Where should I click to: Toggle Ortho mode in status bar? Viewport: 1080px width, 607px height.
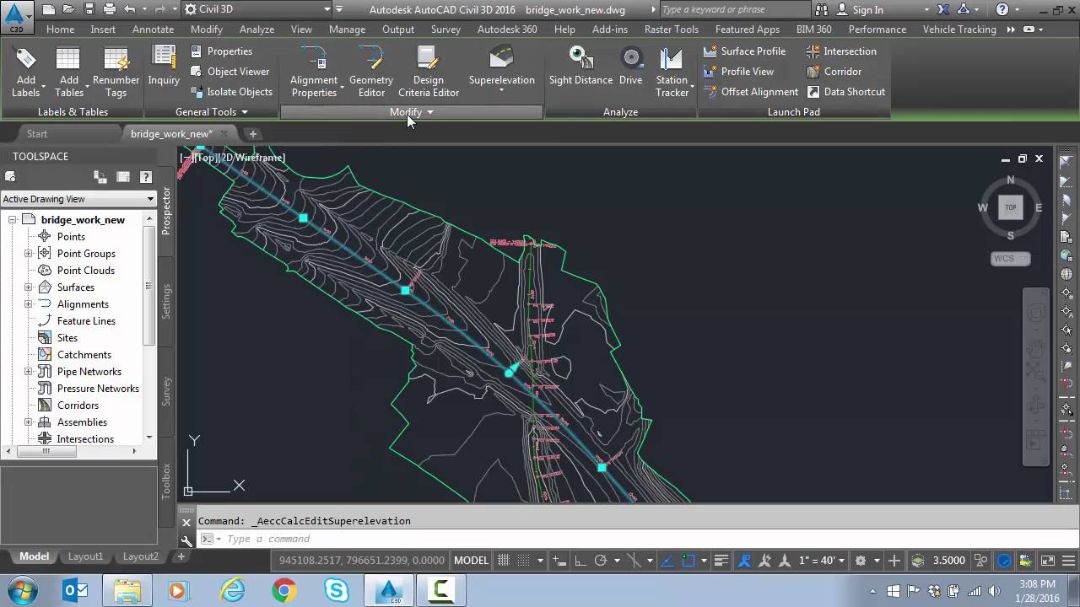(x=578, y=561)
